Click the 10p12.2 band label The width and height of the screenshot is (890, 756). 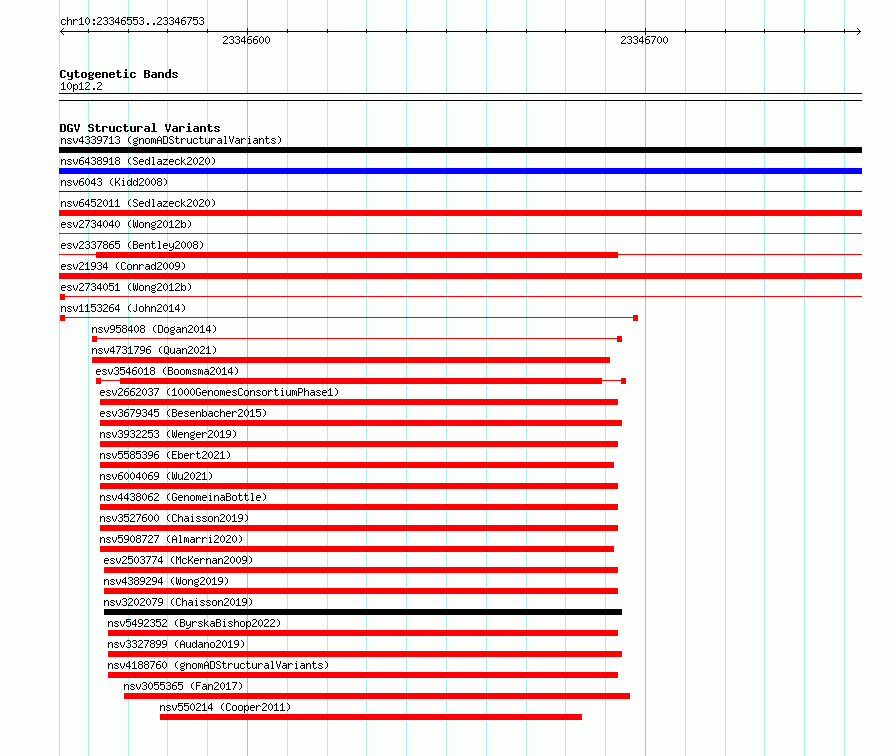click(81, 86)
